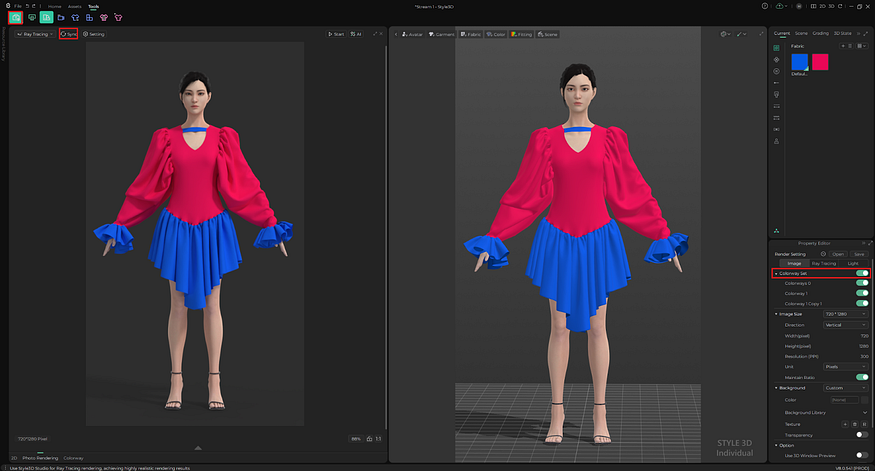875x471 pixels.
Task: Switch to the Home menu tab
Action: coord(55,6)
